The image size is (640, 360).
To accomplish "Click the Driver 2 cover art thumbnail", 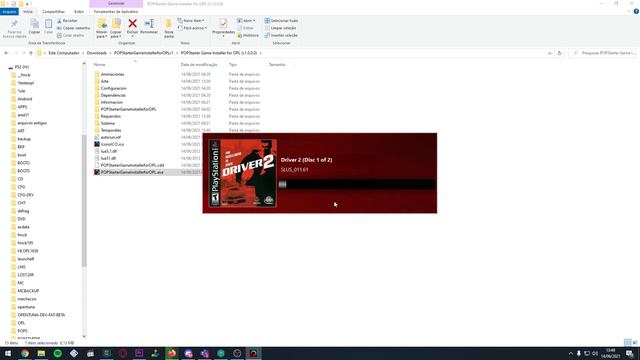I will (x=243, y=173).
